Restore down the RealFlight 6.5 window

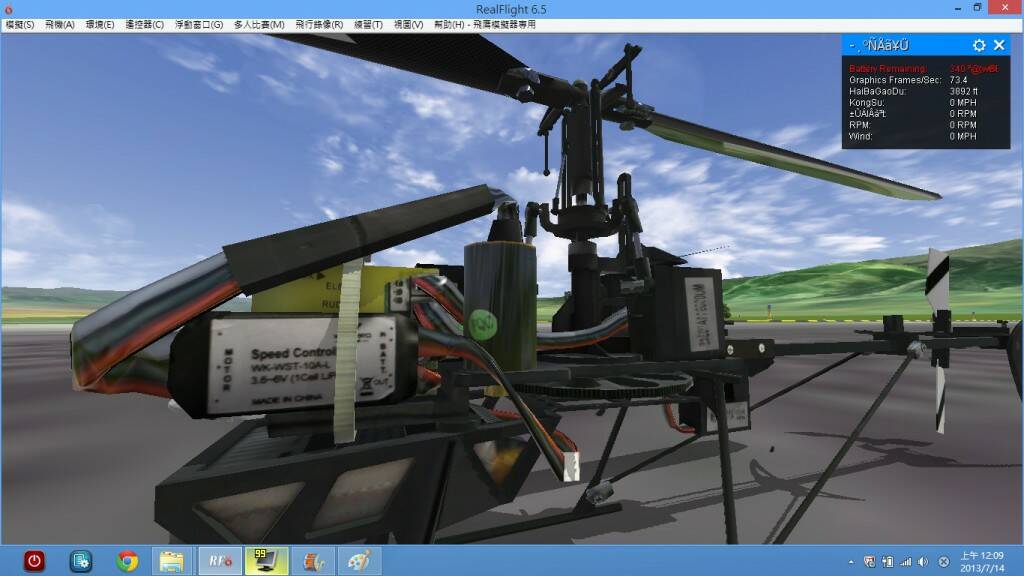coord(978,8)
